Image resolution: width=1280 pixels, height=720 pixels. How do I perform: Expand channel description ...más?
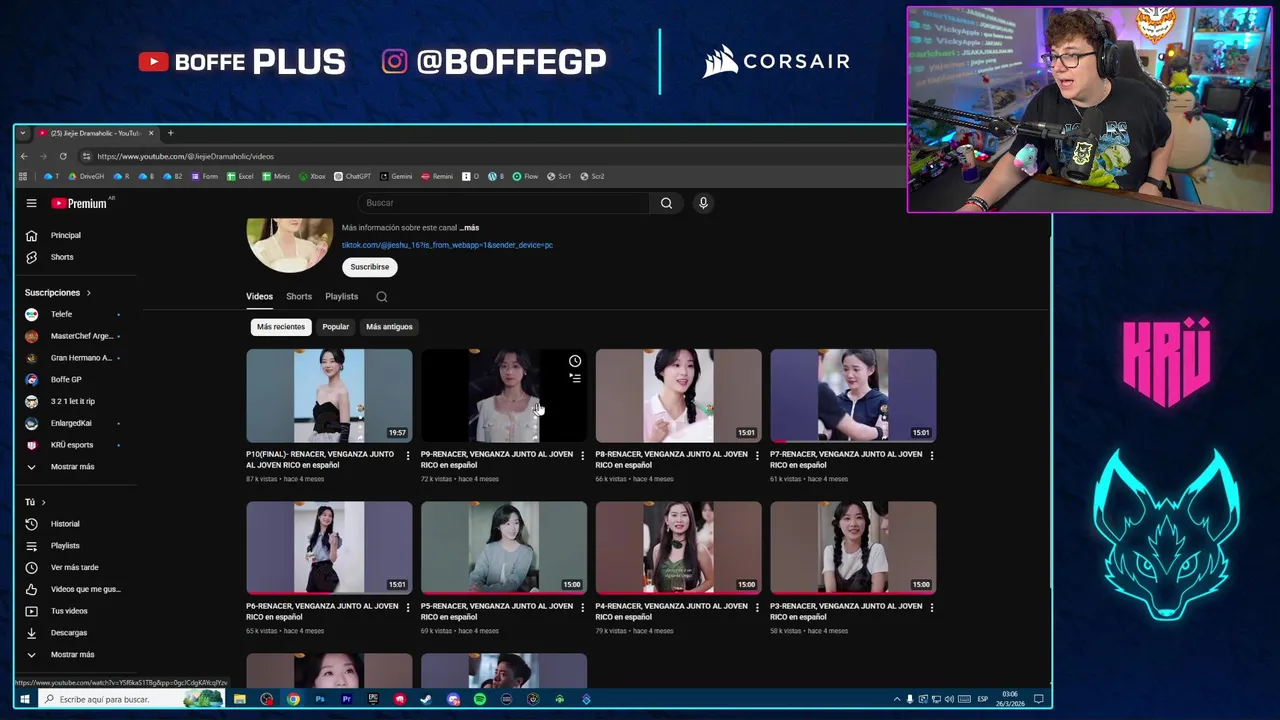[x=469, y=228]
